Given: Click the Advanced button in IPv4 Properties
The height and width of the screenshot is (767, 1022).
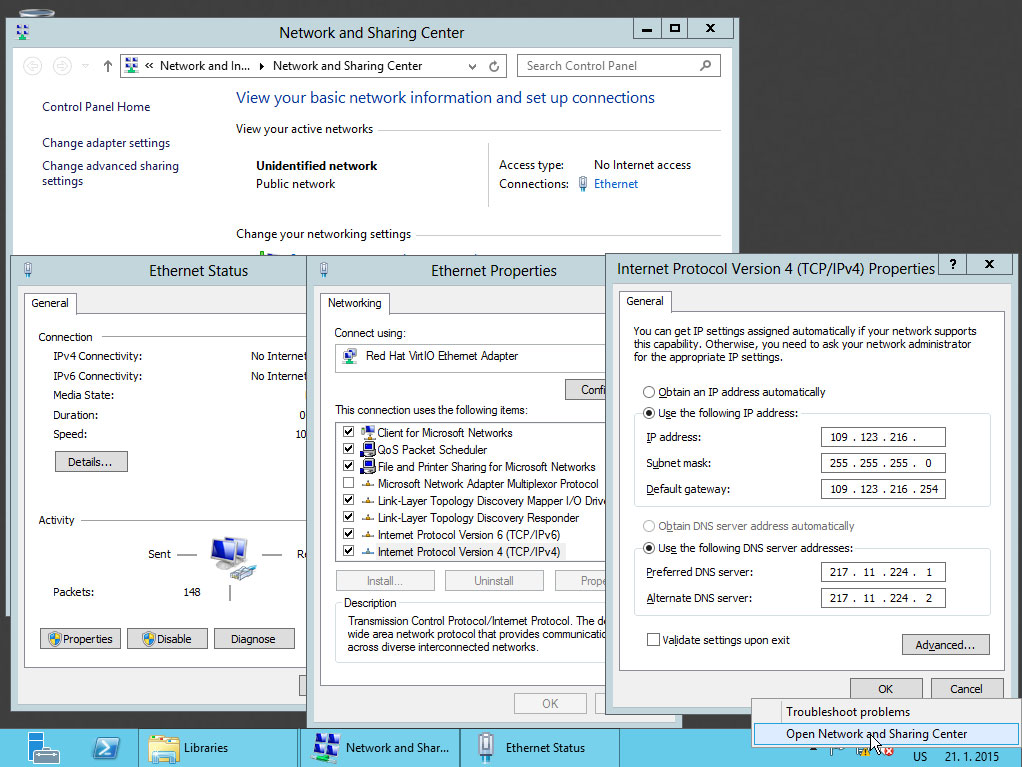Looking at the screenshot, I should coord(945,645).
